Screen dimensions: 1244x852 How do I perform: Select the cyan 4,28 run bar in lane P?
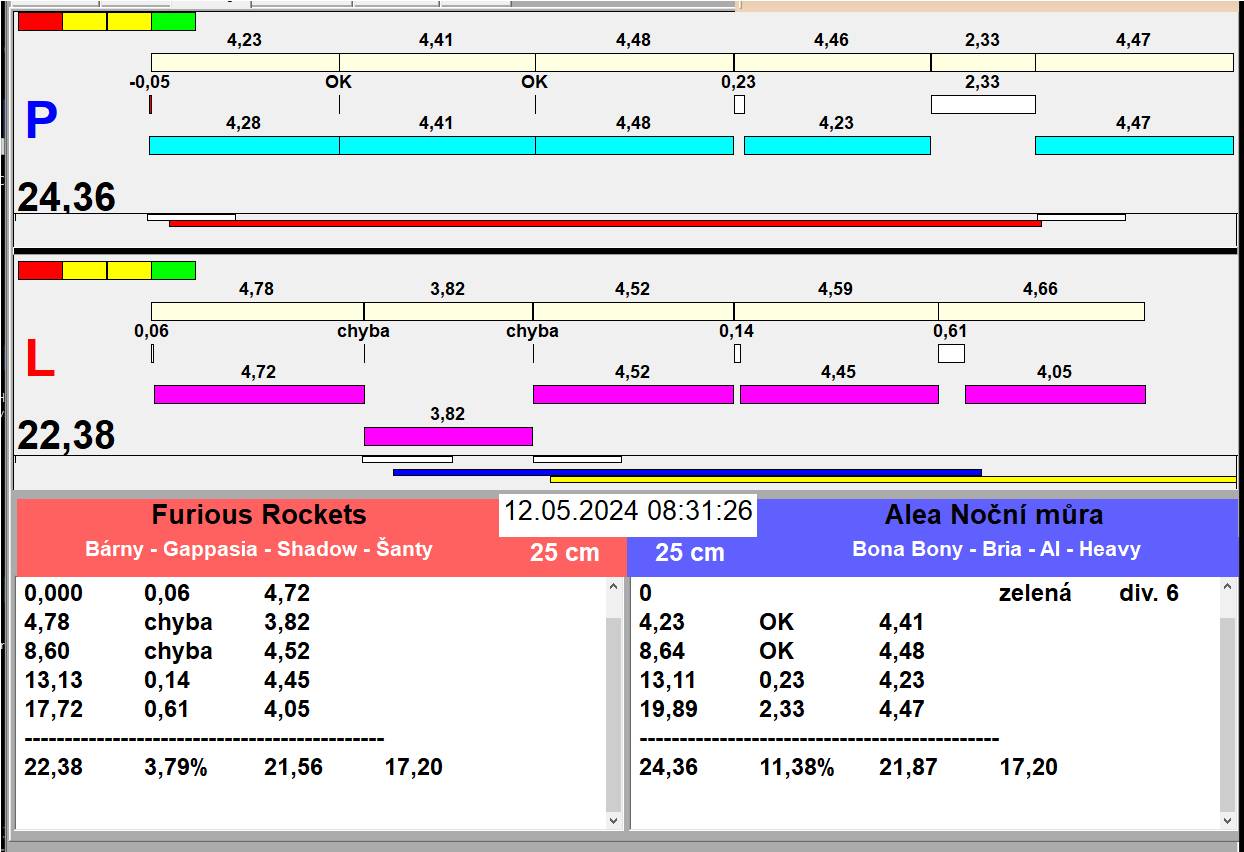pos(244,145)
